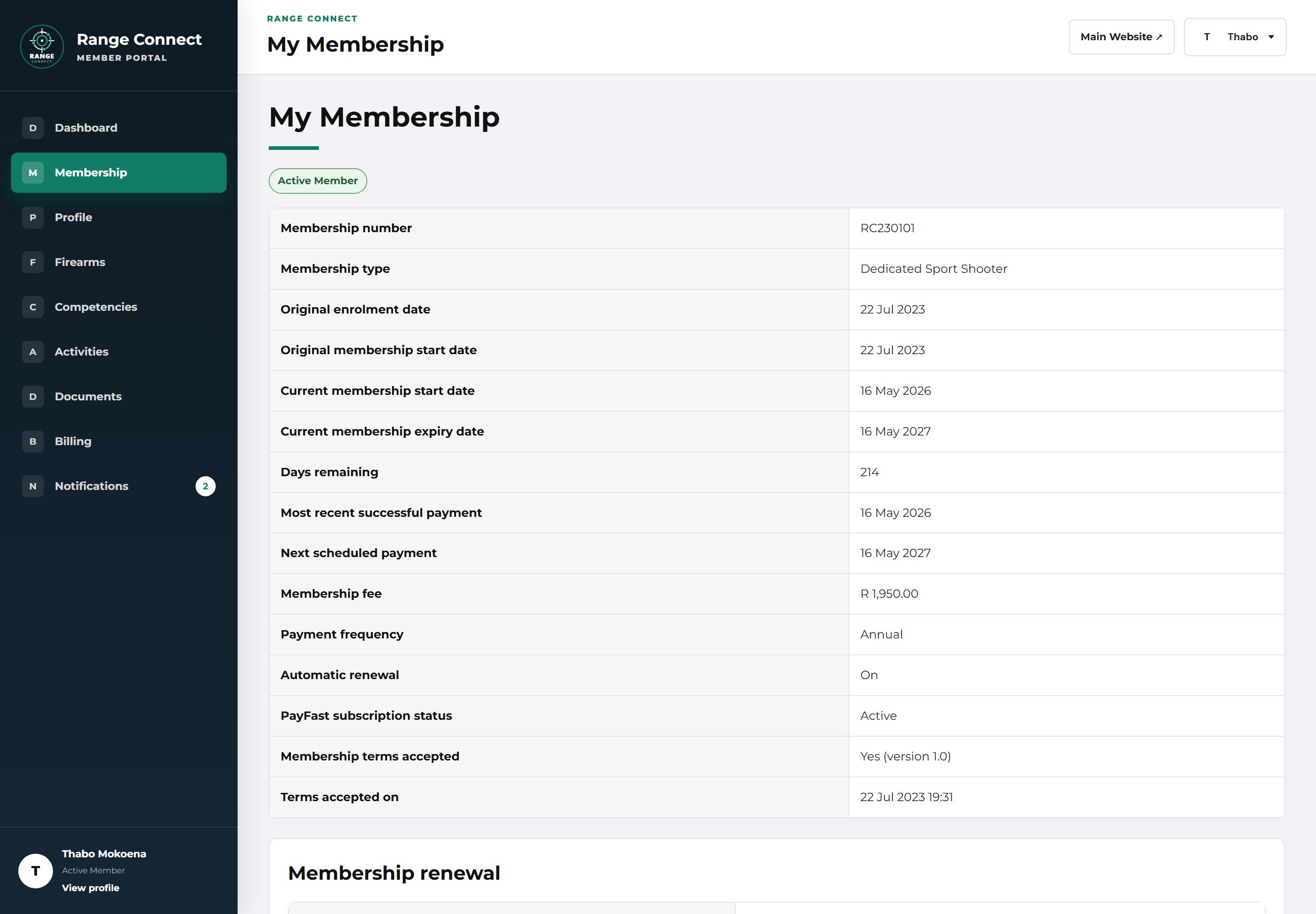
Task: Click the Firearms F letter icon
Action: pyautogui.click(x=32, y=262)
